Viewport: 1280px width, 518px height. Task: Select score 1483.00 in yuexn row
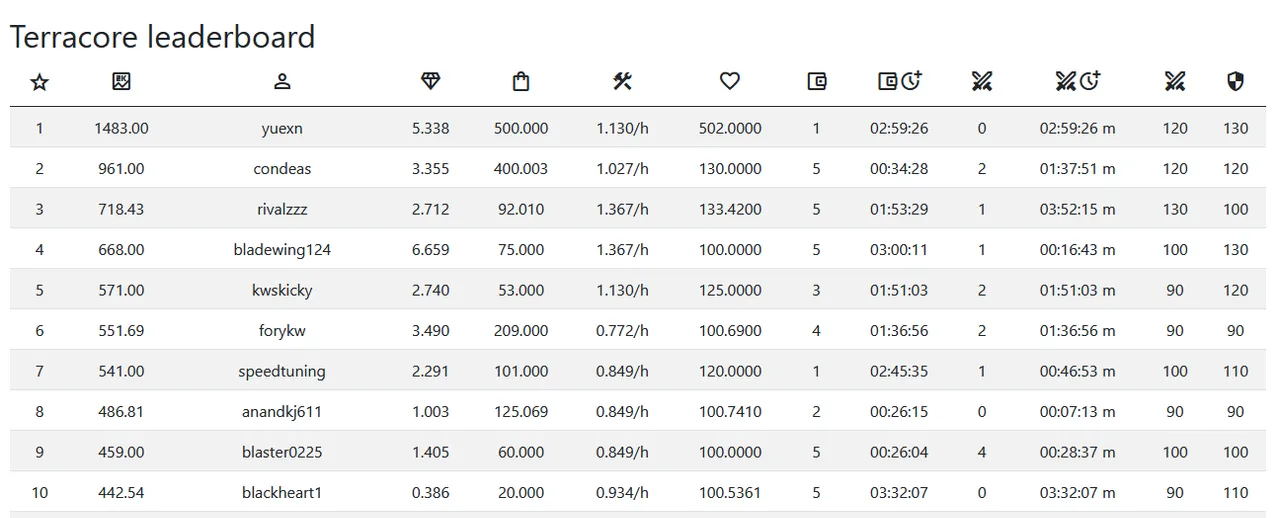(x=121, y=128)
